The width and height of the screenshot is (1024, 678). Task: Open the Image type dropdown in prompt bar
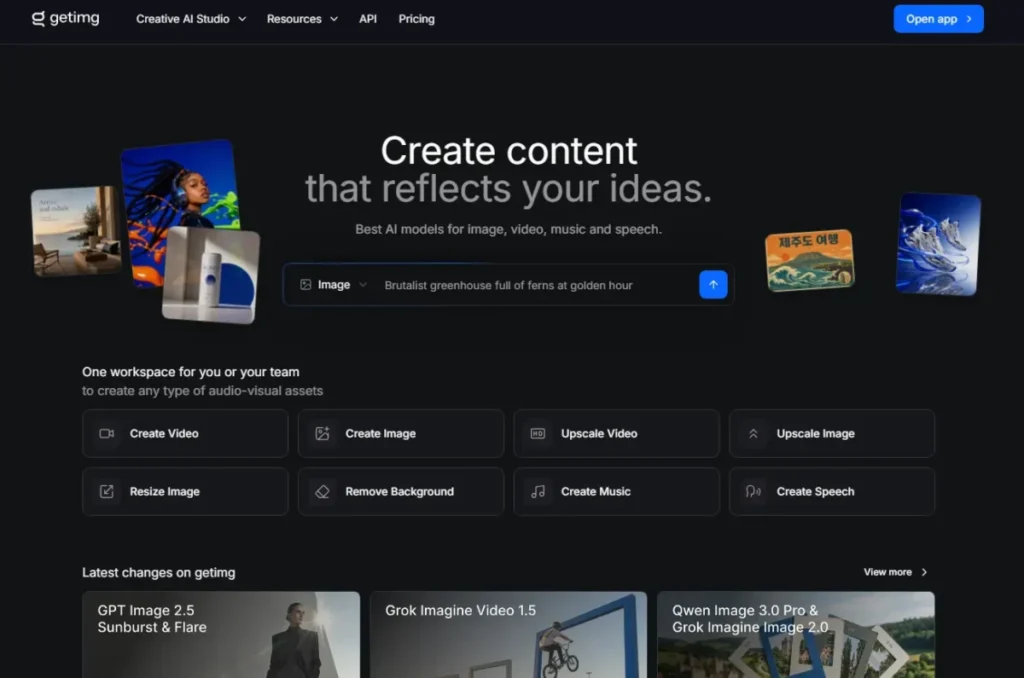334,285
